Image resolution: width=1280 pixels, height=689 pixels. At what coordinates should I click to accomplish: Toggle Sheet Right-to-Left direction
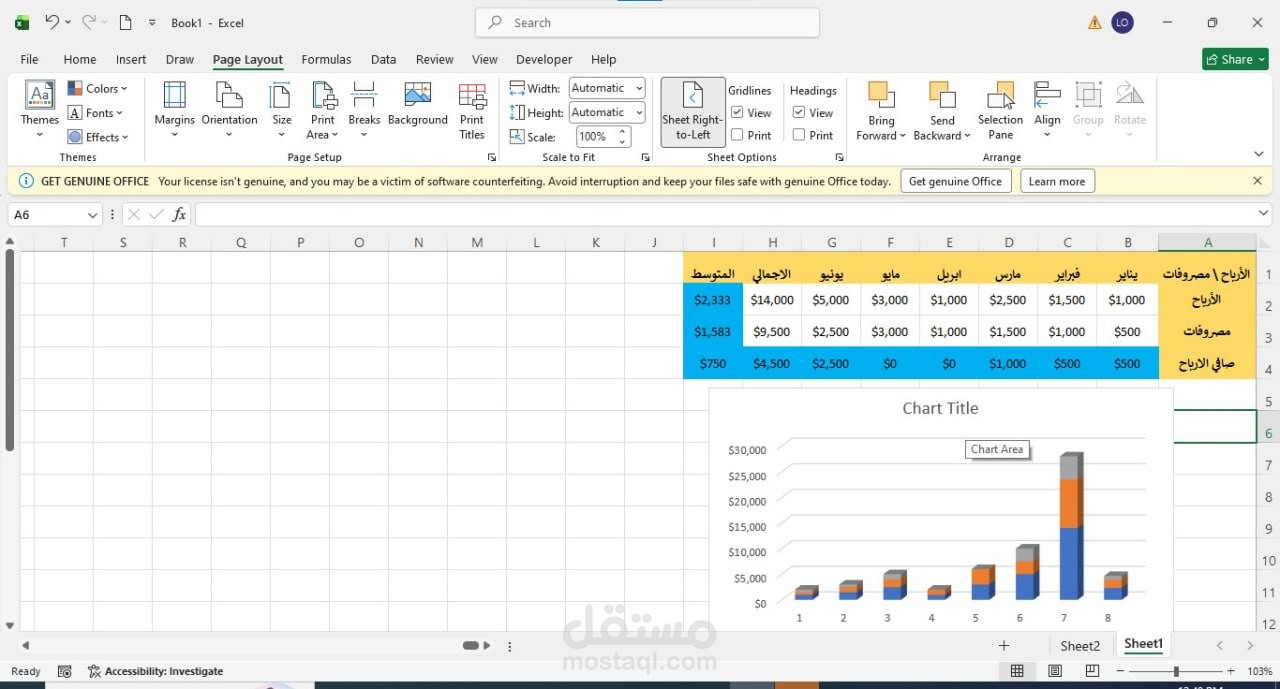(x=693, y=111)
